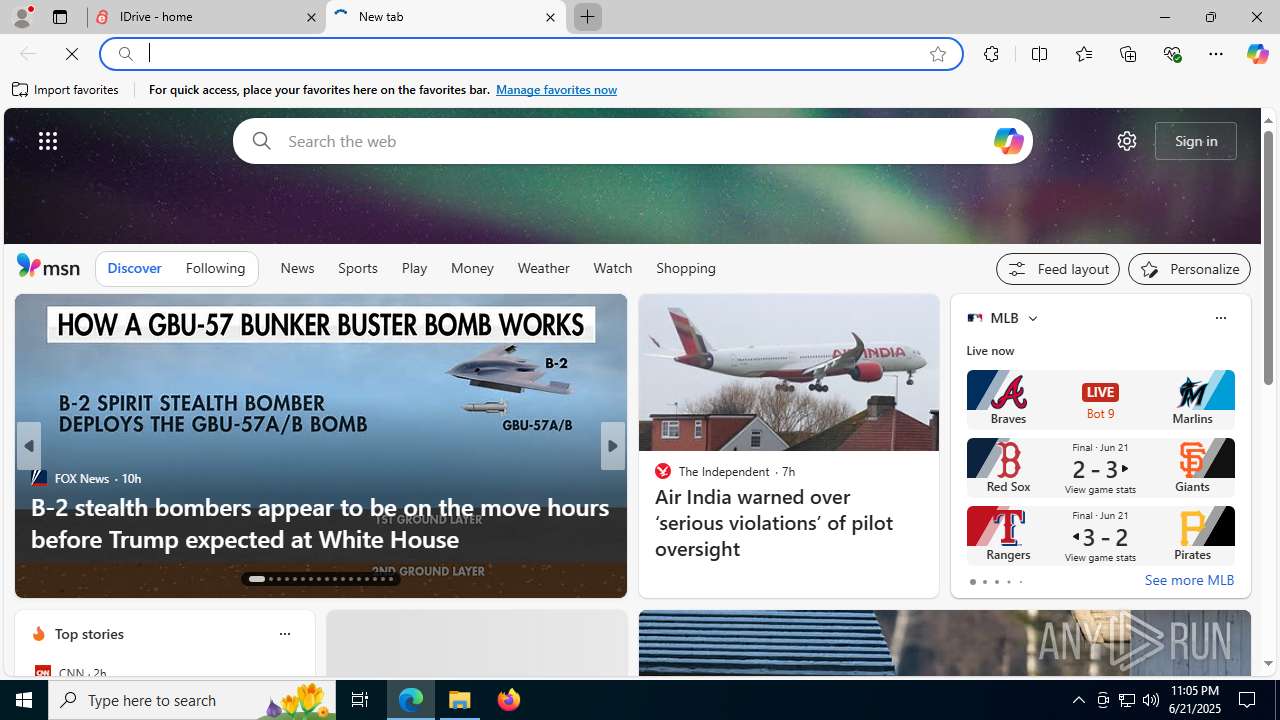The height and width of the screenshot is (720, 1280).
Task: Open Top stories more options menu
Action: 284,634
